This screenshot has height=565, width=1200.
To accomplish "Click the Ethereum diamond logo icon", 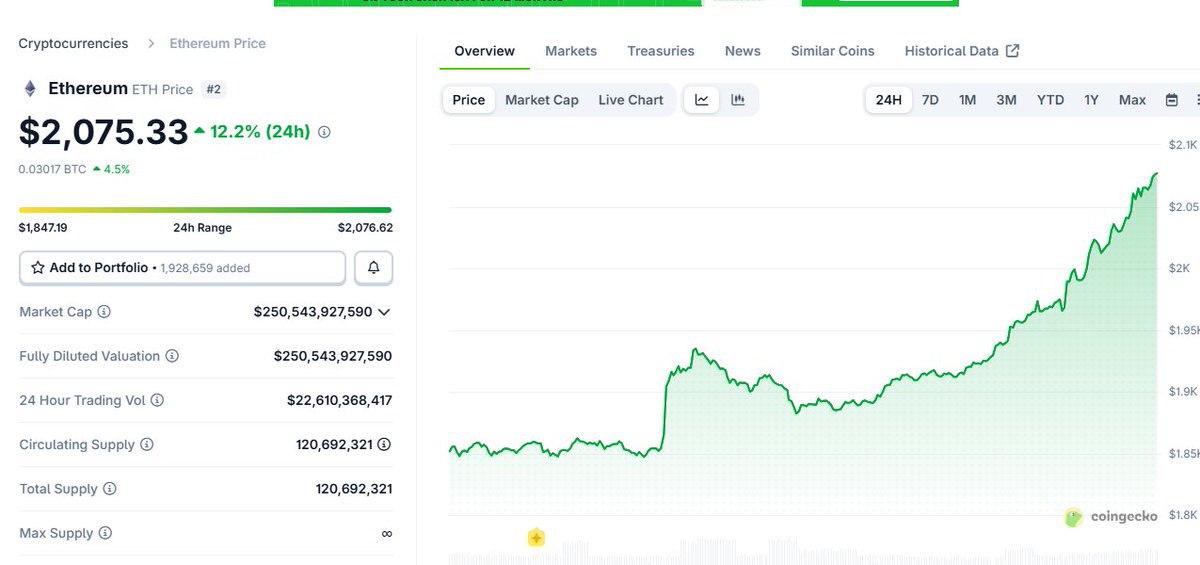I will click(x=30, y=89).
